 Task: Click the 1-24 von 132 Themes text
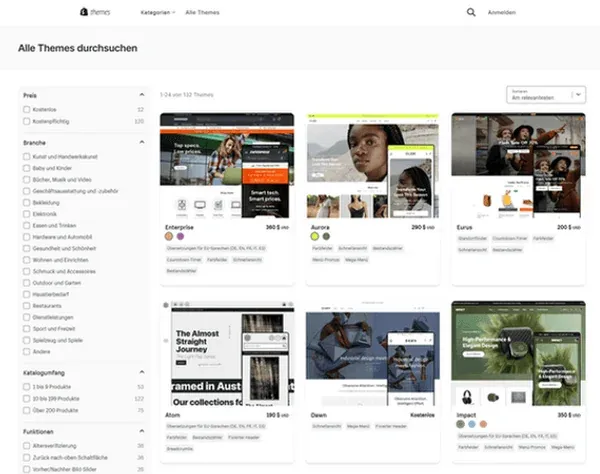[x=186, y=95]
